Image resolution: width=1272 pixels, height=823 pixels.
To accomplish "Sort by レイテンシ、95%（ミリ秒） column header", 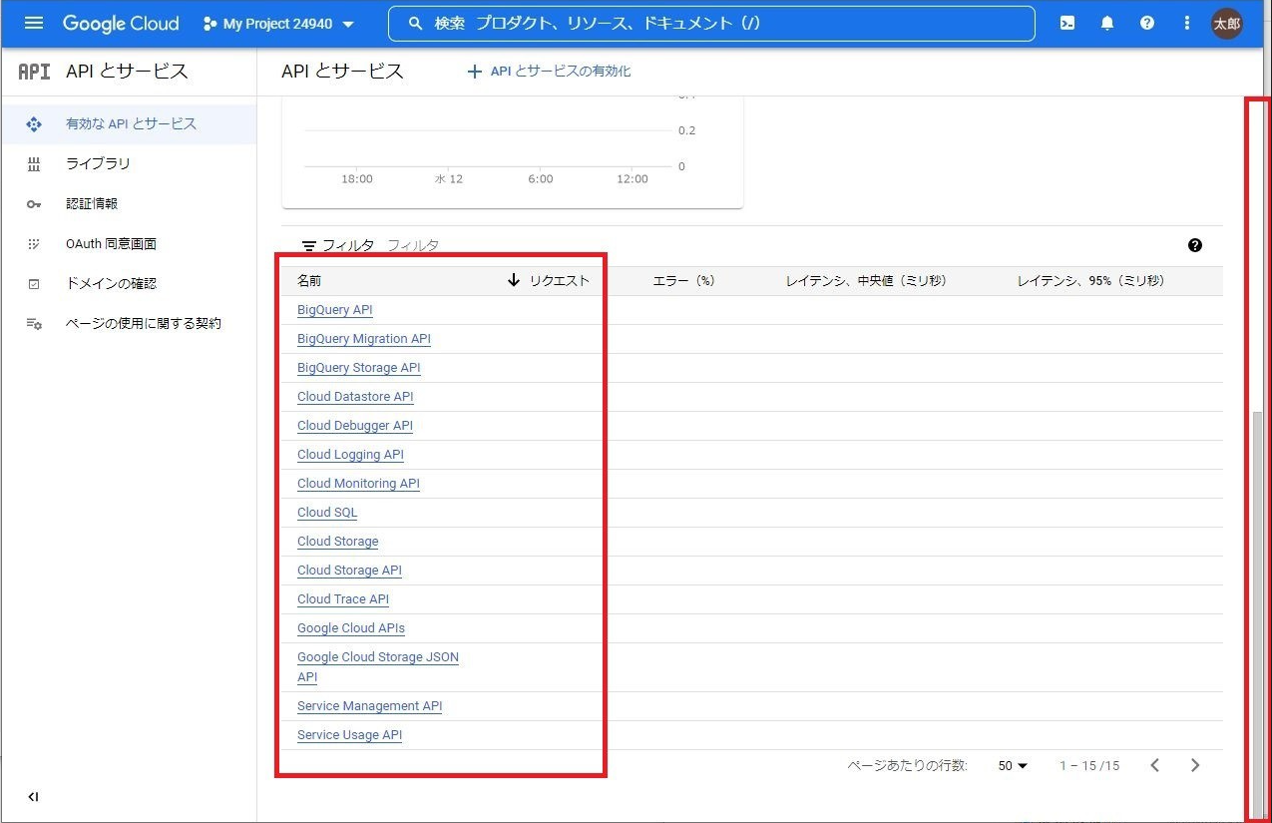I will [1091, 281].
